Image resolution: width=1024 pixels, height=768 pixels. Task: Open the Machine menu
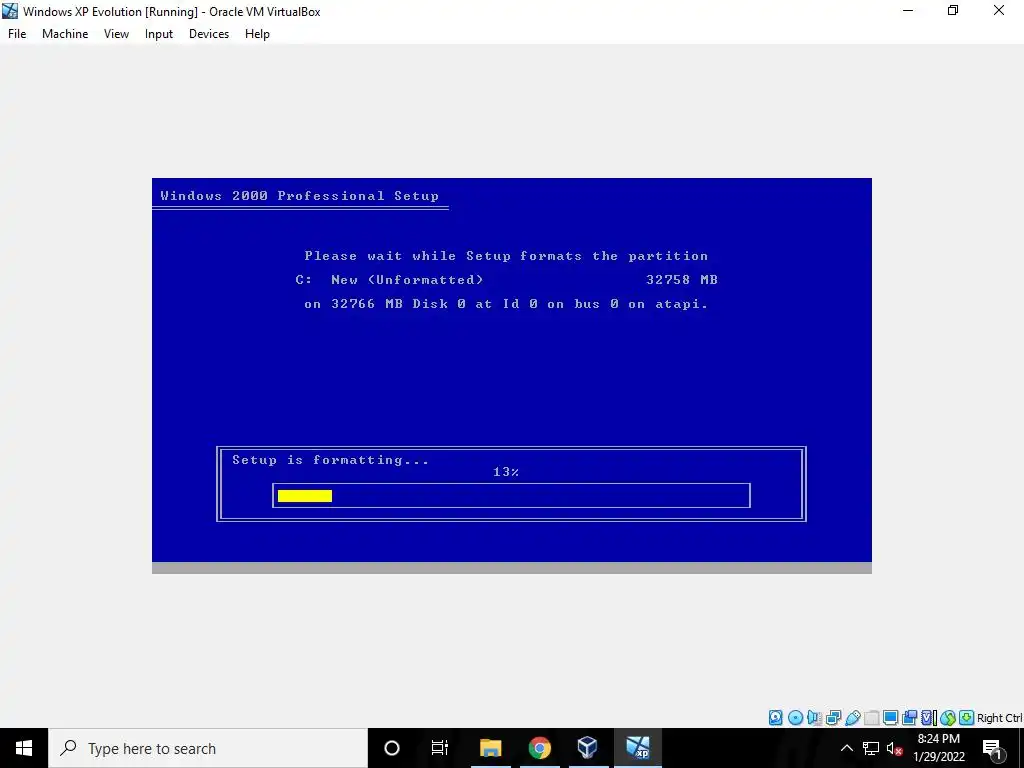(x=65, y=34)
